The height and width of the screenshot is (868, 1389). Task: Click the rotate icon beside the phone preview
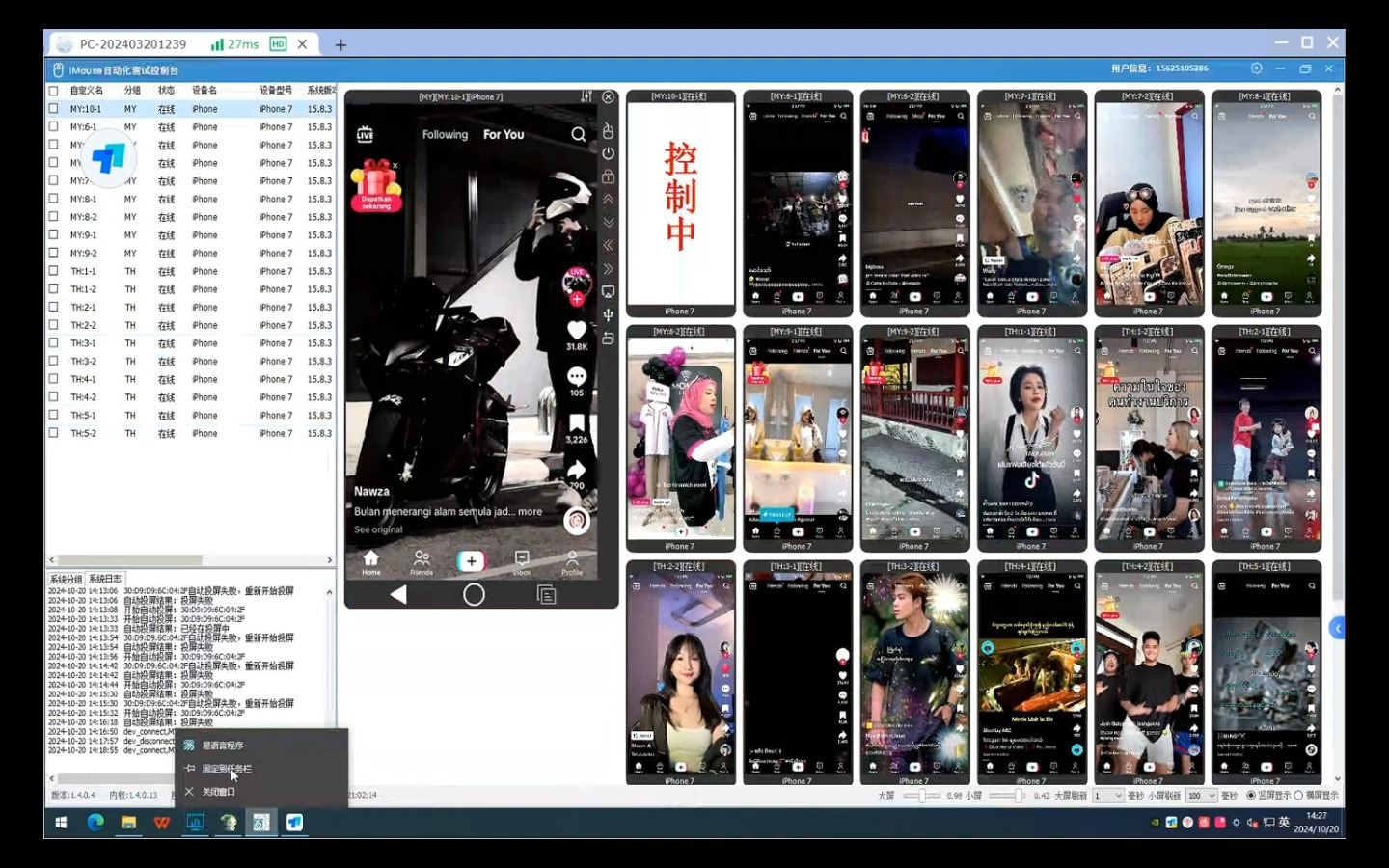point(608,339)
